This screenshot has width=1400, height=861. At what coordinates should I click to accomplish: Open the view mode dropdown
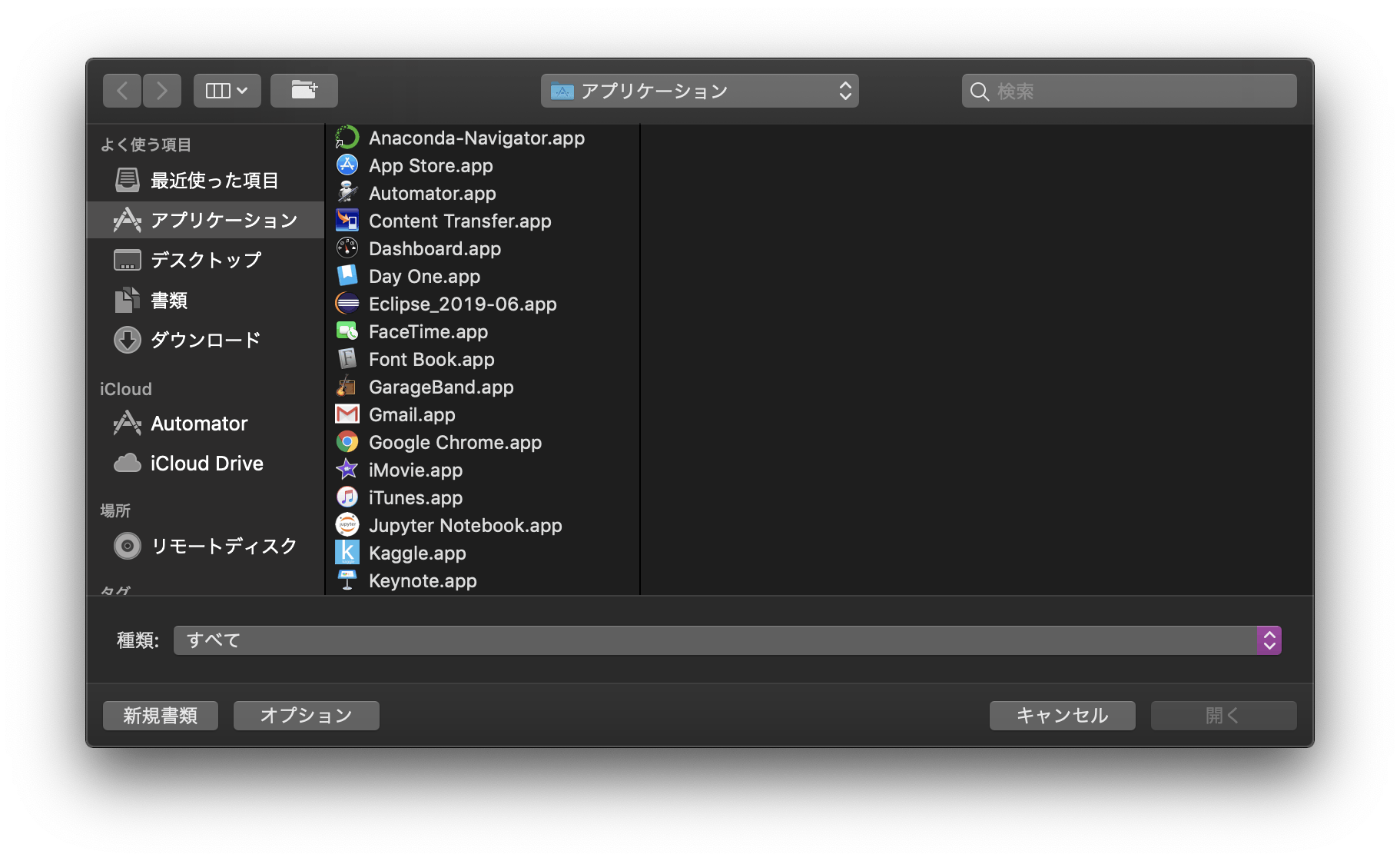coord(227,91)
